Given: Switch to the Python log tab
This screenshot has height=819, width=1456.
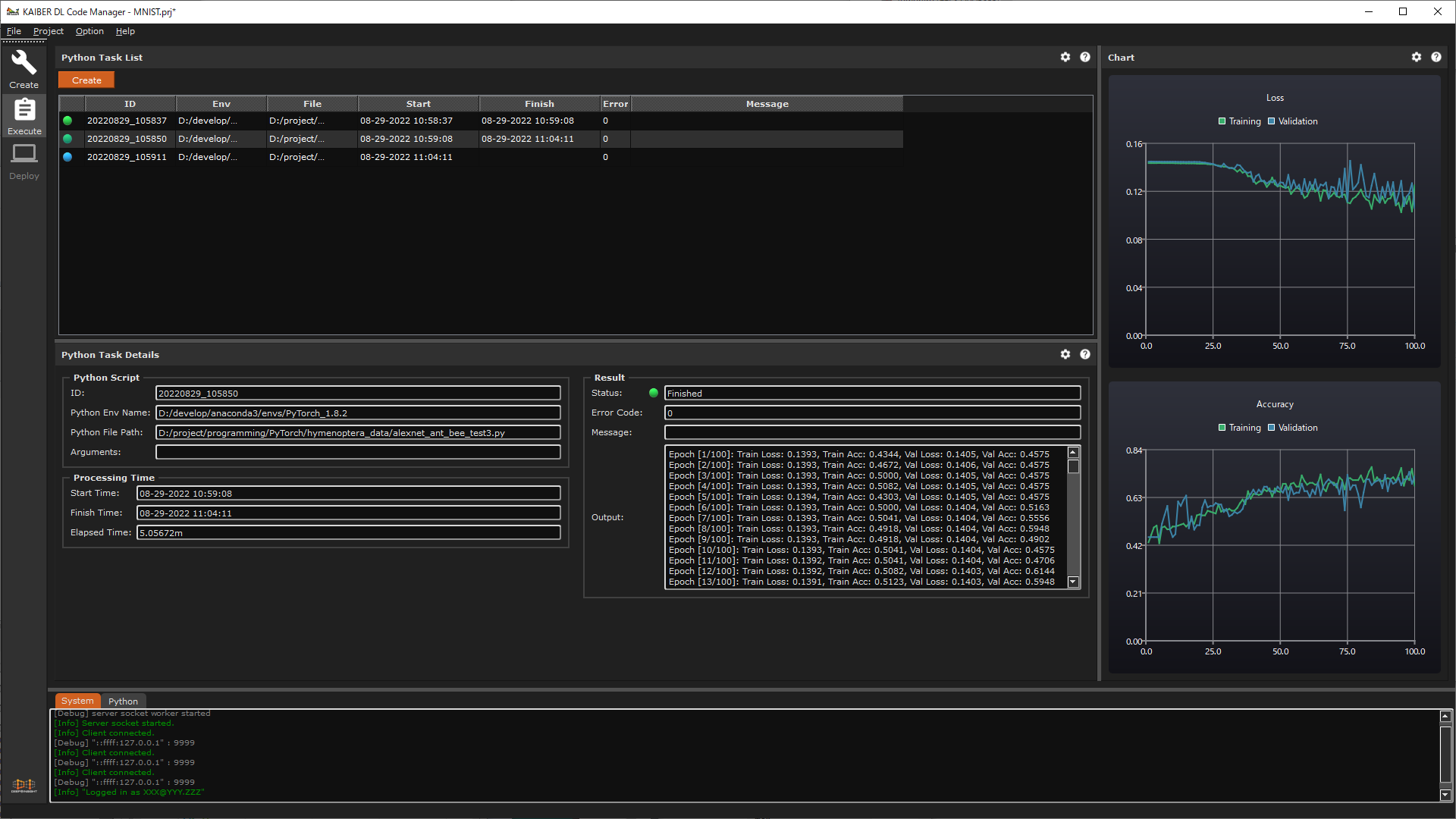Looking at the screenshot, I should (123, 701).
